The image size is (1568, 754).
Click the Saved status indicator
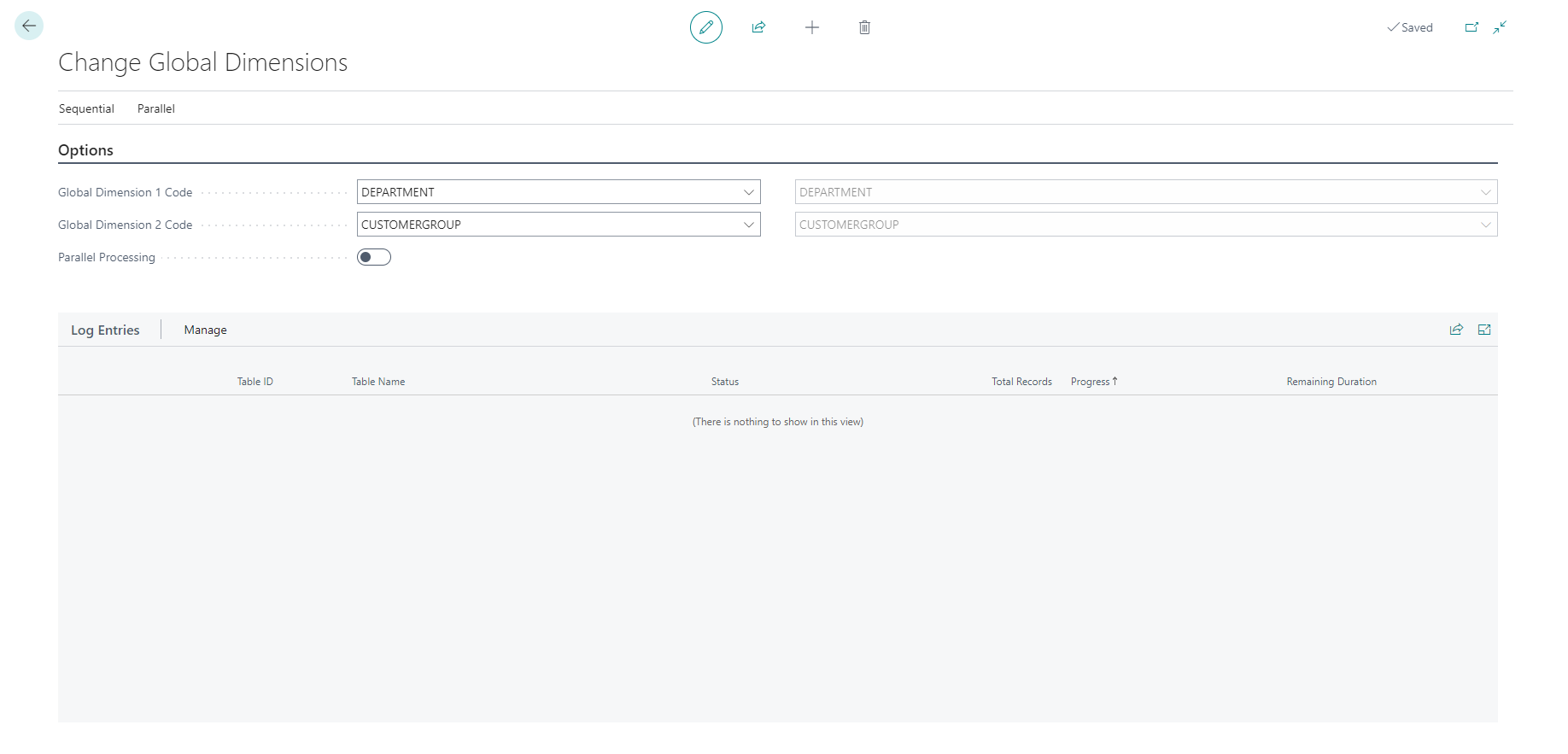pos(1410,27)
